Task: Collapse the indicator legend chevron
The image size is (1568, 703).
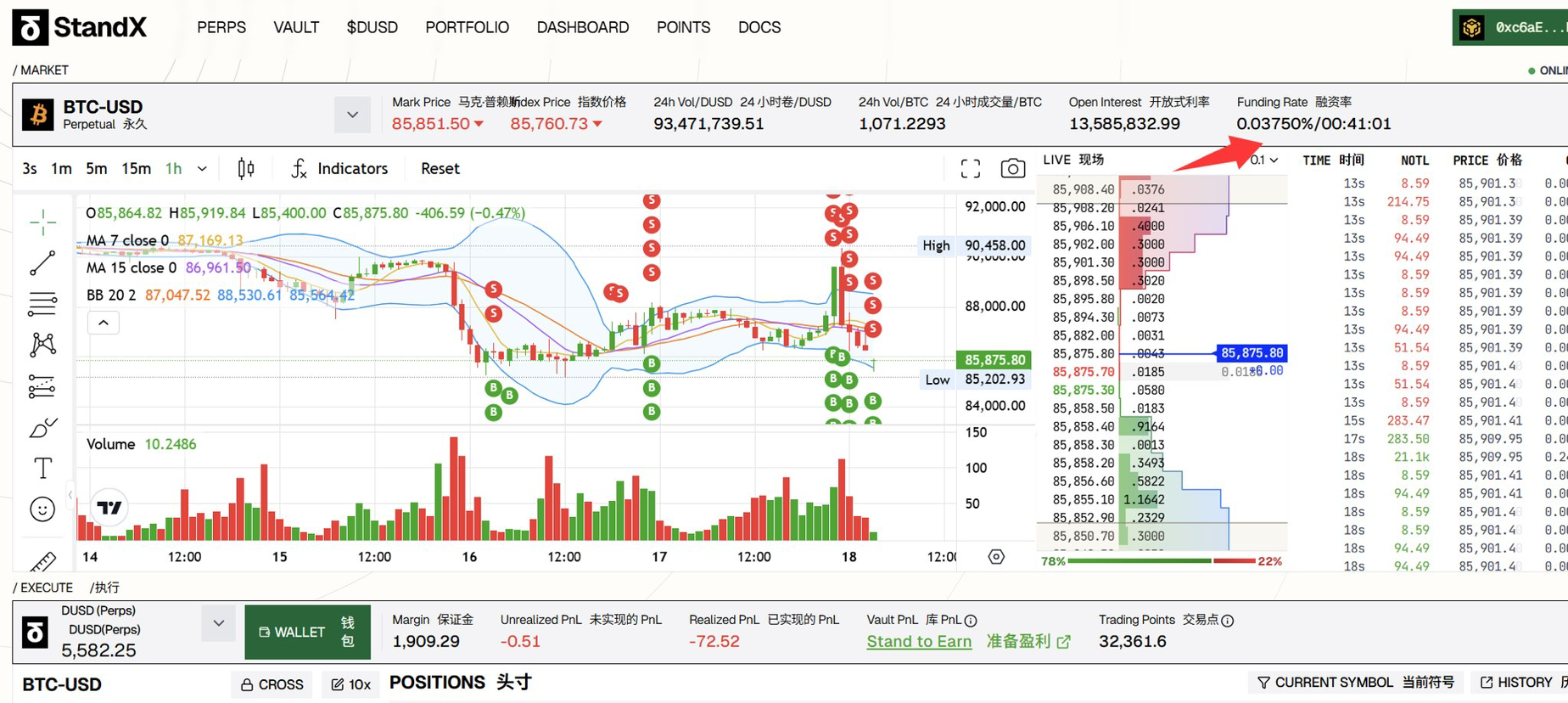Action: [104, 323]
